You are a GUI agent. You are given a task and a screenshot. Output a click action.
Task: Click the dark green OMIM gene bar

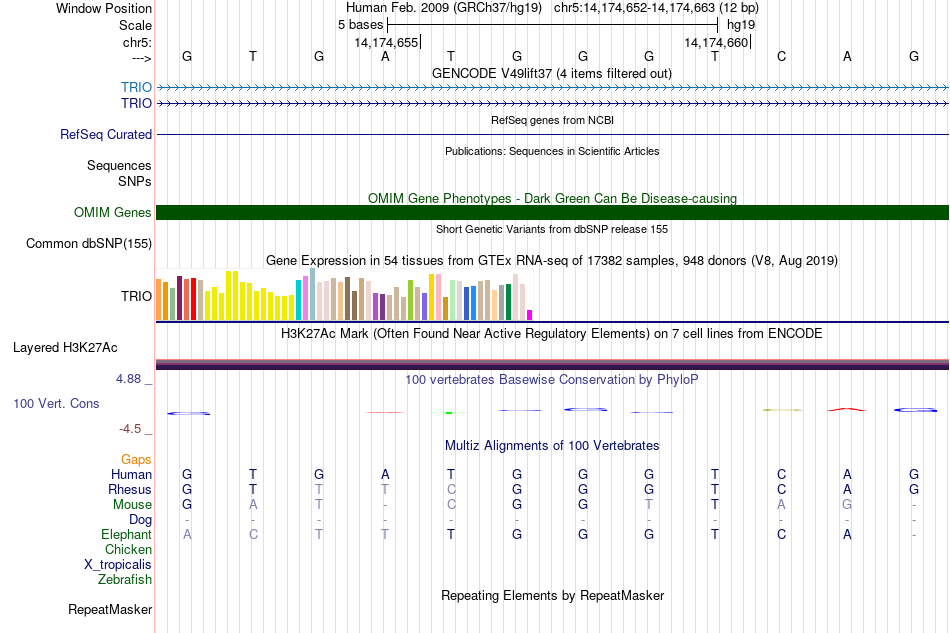[x=552, y=213]
